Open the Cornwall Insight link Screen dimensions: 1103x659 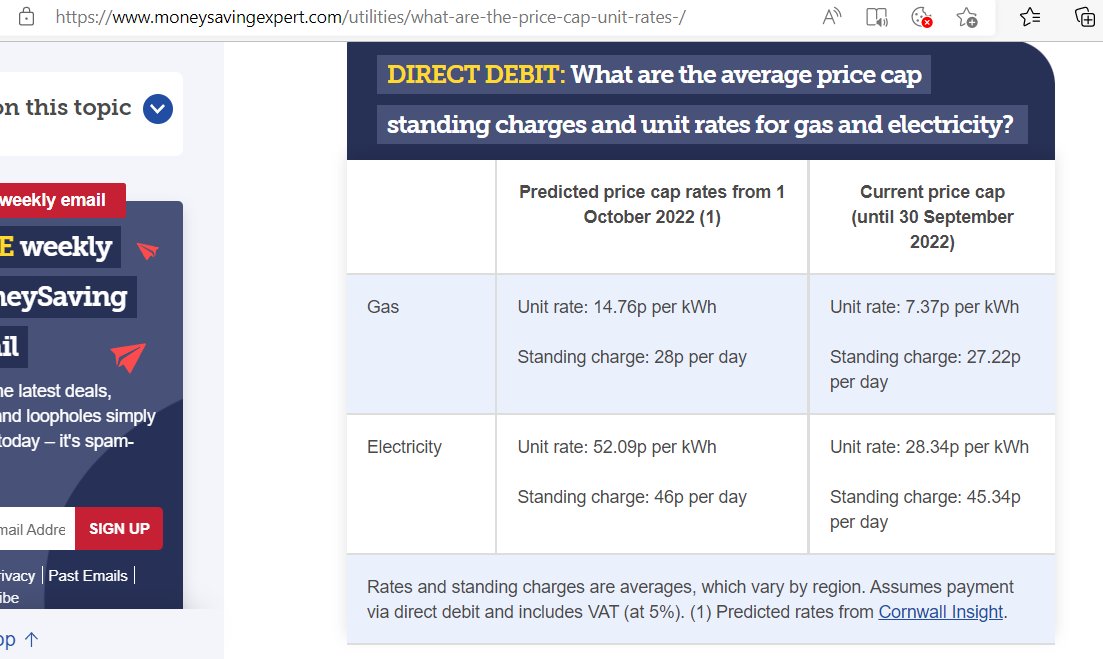941,612
